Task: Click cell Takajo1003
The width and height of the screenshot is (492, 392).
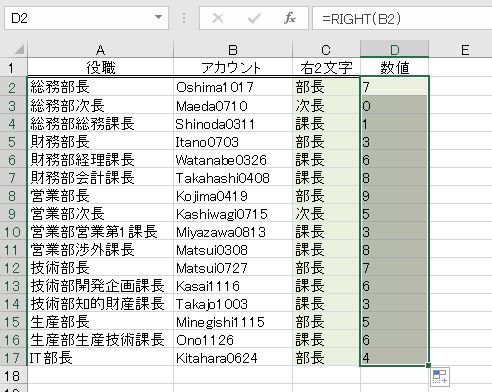Action: click(233, 304)
